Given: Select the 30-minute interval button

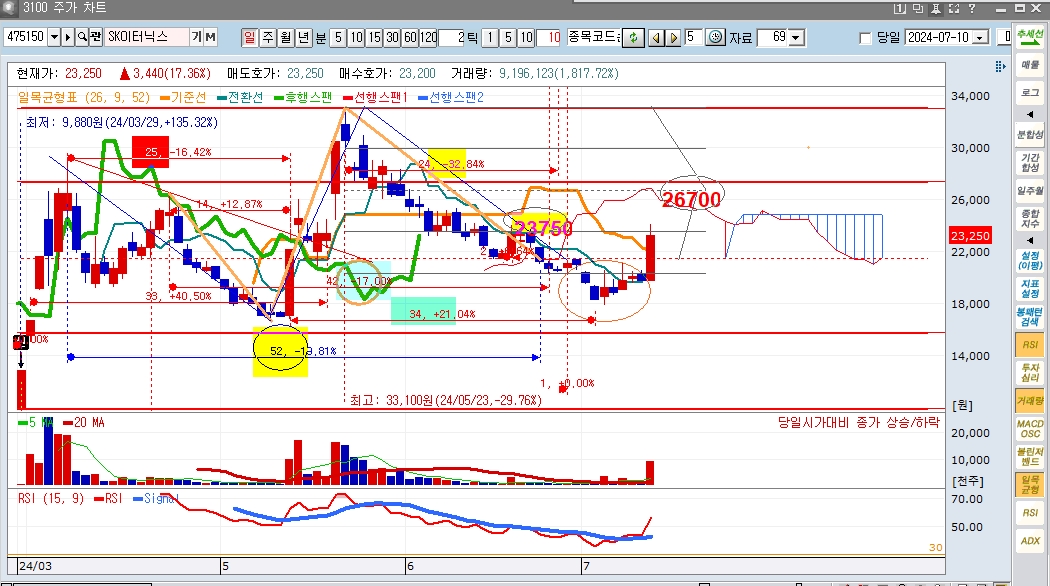Looking at the screenshot, I should [392, 38].
